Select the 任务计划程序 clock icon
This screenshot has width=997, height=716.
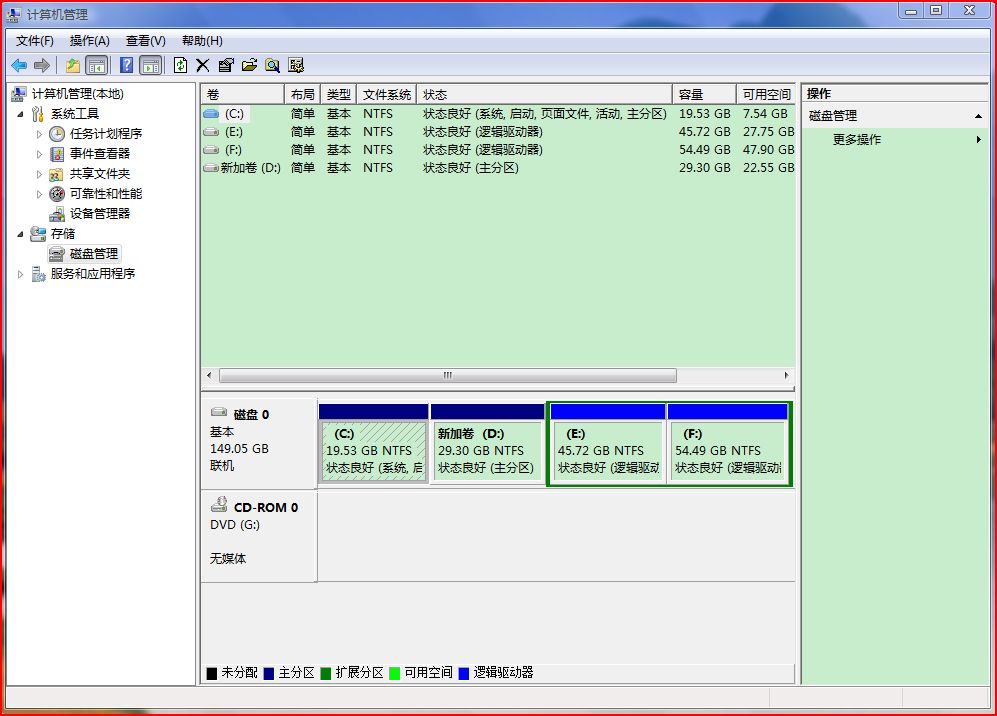(x=57, y=134)
